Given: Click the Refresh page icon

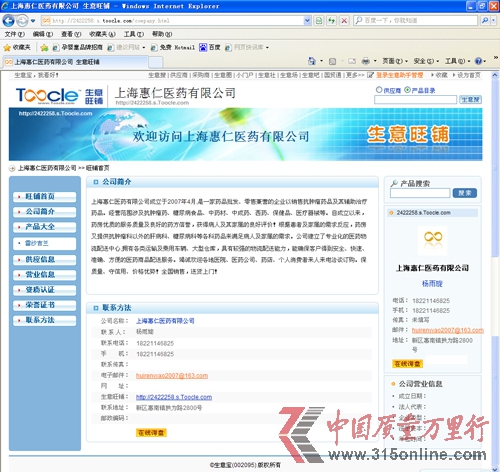Looking at the screenshot, I should [x=331, y=21].
